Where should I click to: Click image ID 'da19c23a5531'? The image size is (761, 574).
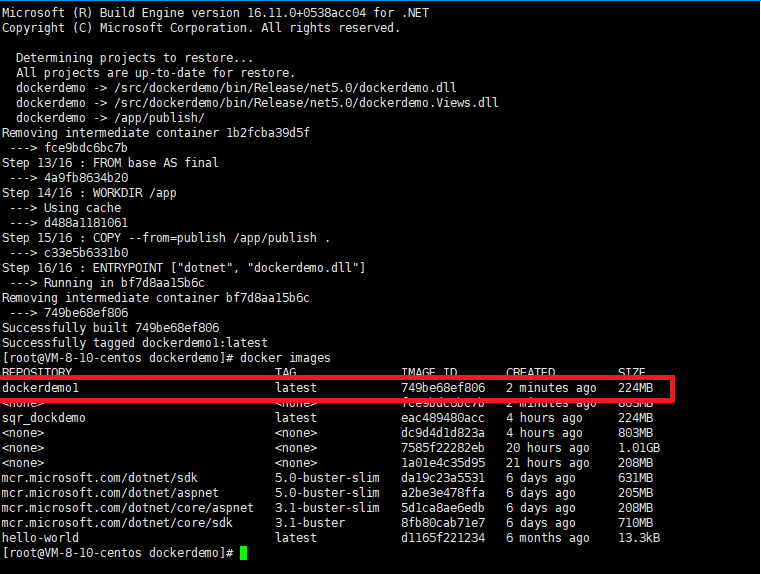coord(443,478)
